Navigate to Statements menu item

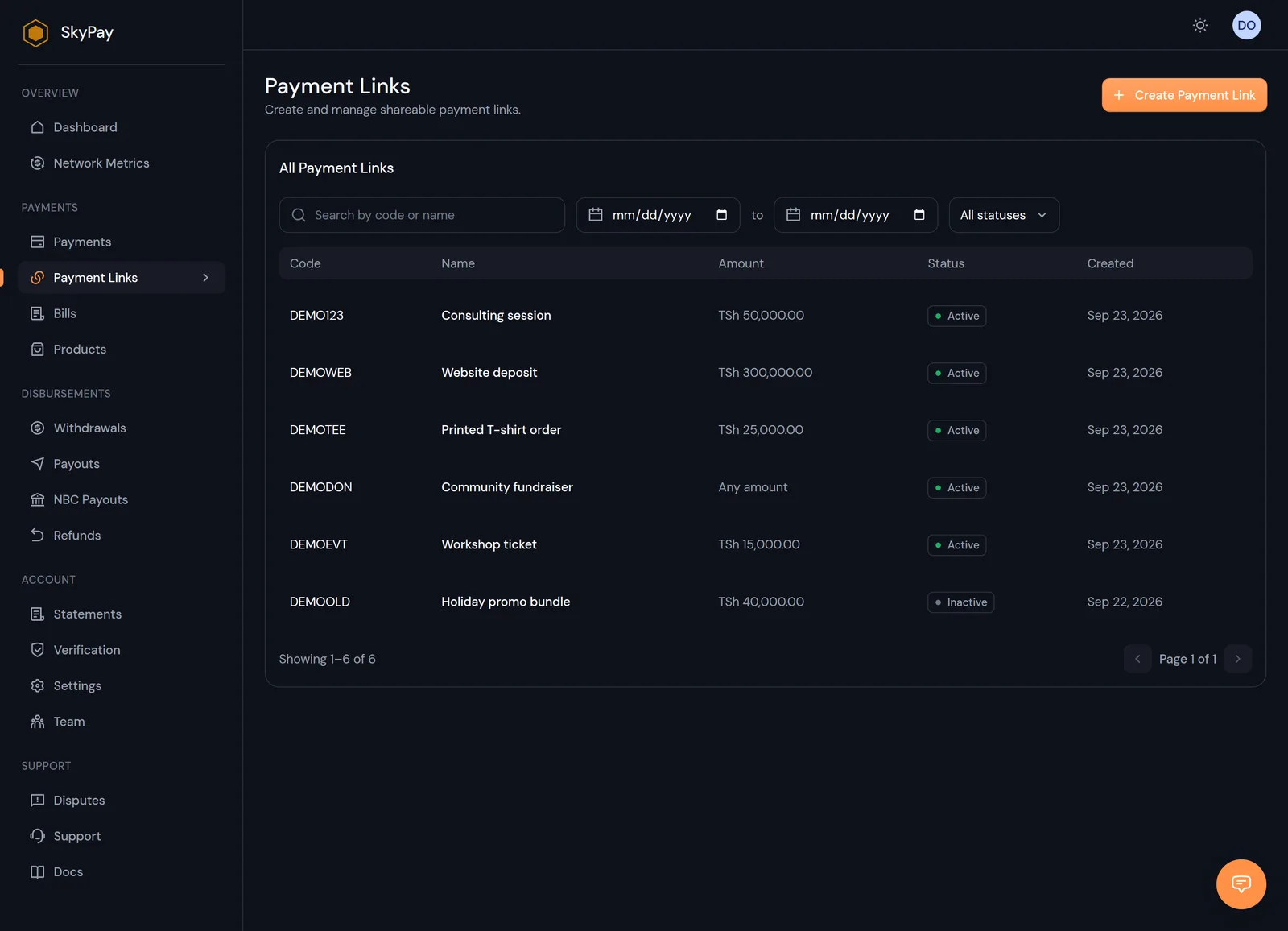click(x=122, y=614)
